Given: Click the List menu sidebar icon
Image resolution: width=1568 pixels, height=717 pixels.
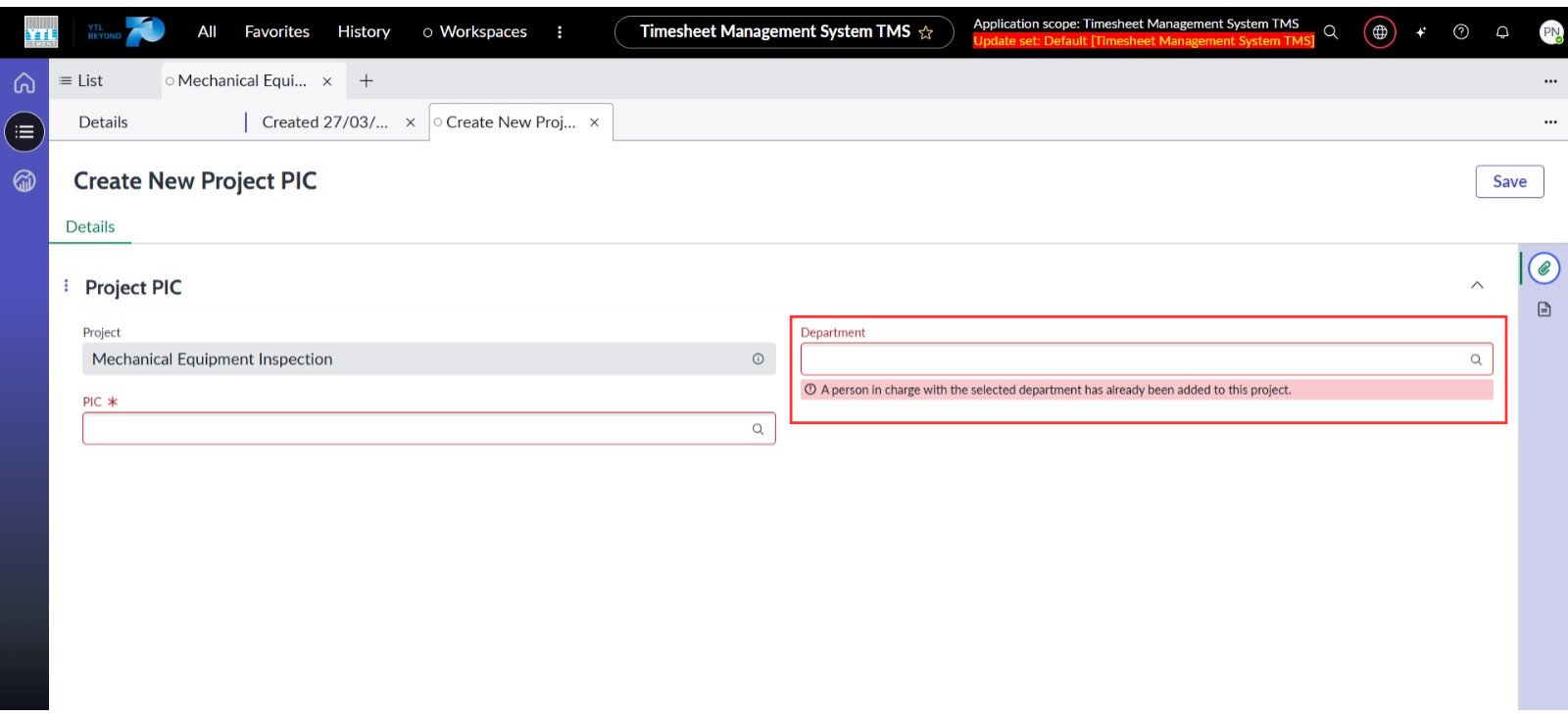Looking at the screenshot, I should [x=24, y=131].
